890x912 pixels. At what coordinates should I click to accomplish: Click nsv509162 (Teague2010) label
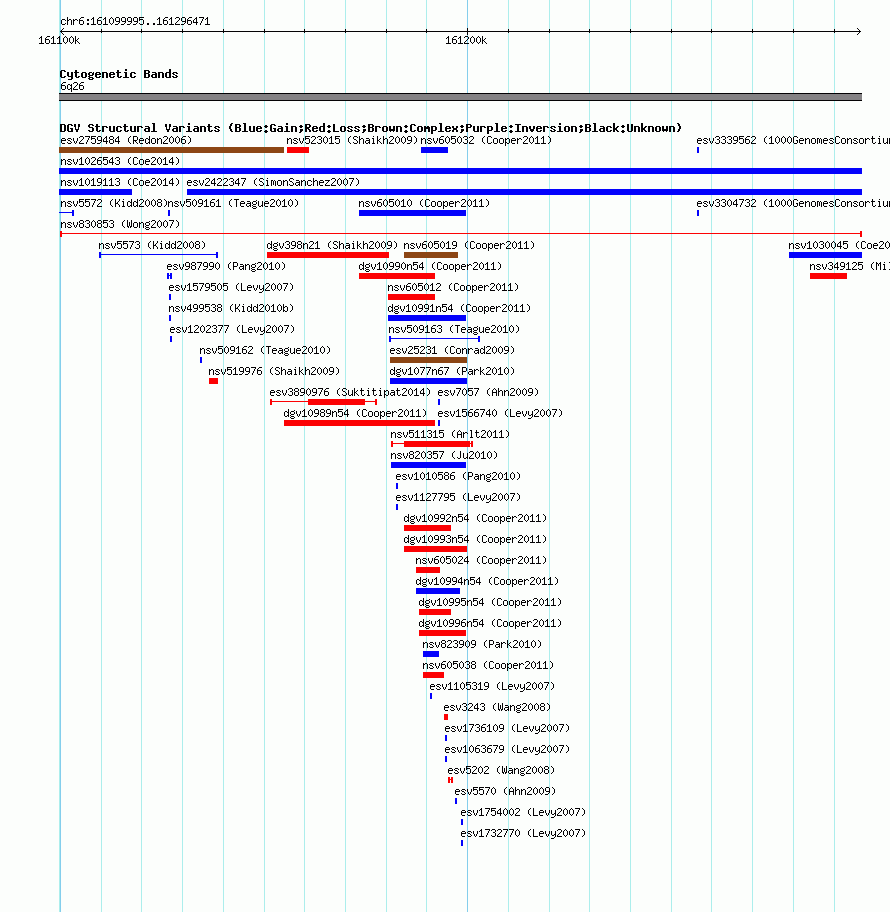pyautogui.click(x=265, y=350)
